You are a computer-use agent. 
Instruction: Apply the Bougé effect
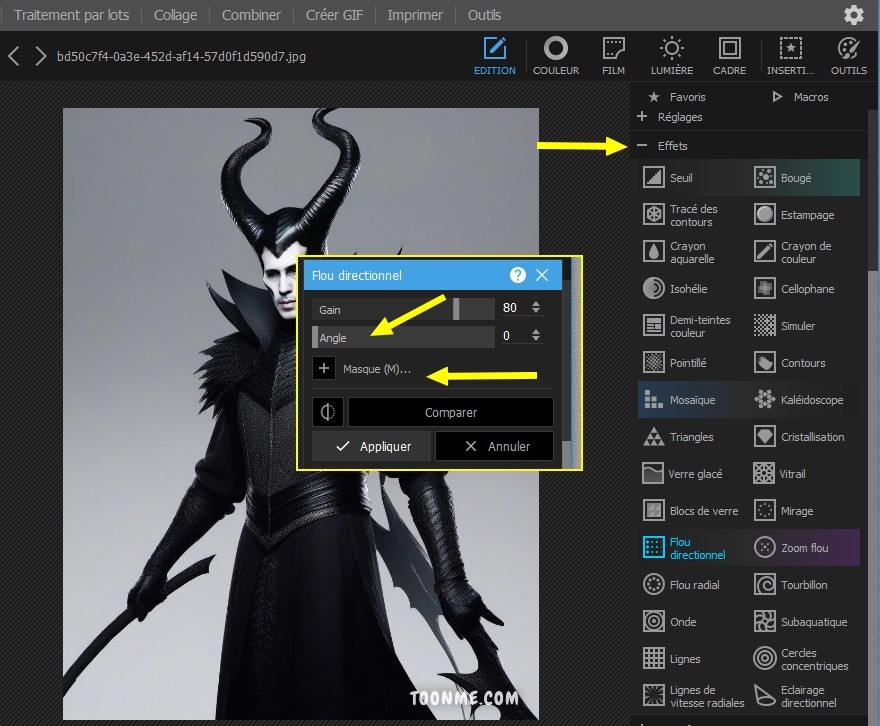(x=783, y=178)
